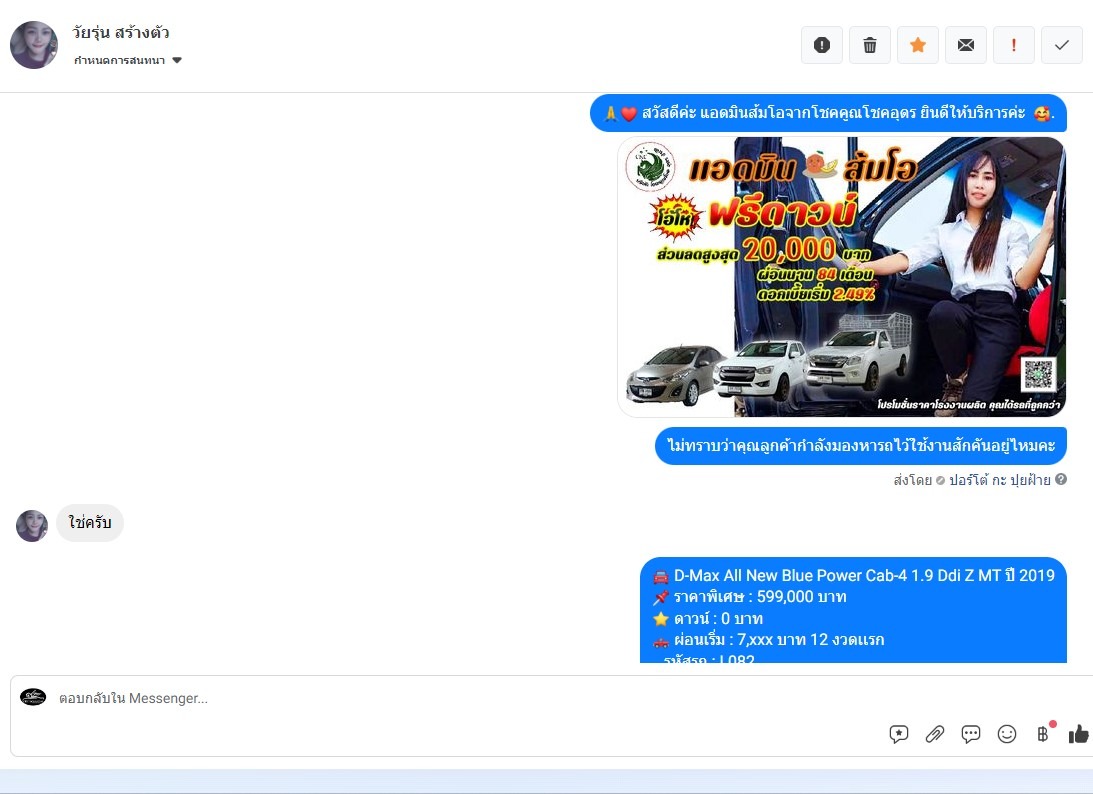Flag conversation with red exclamation icon
The height and width of the screenshot is (794, 1093).
pyautogui.click(x=1014, y=45)
